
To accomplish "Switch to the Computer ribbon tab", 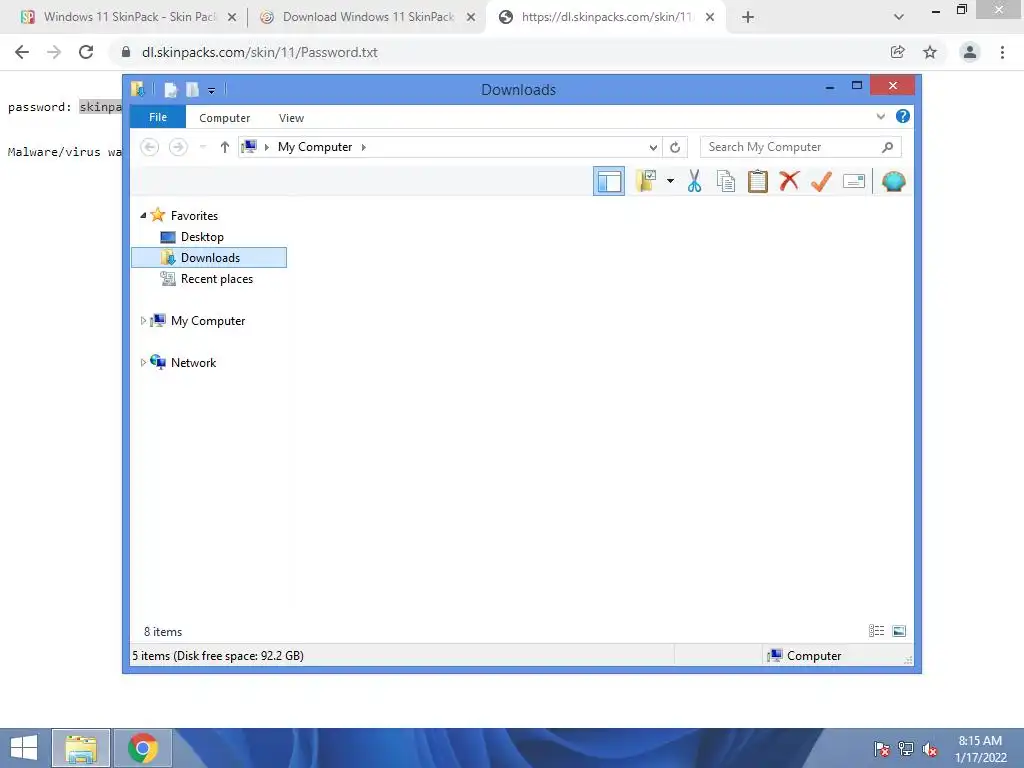I will tap(225, 118).
